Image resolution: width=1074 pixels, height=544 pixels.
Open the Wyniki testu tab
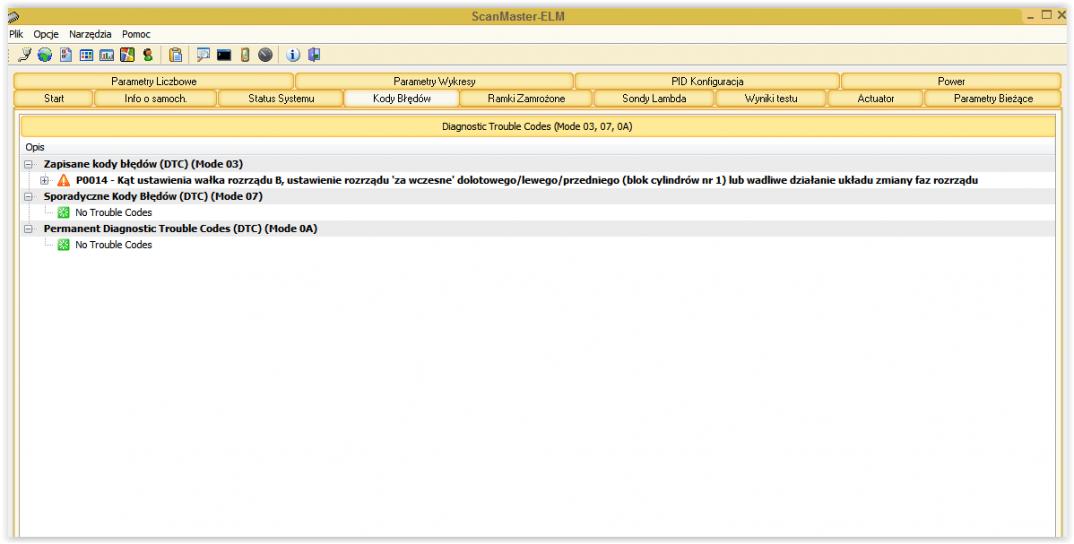(771, 99)
